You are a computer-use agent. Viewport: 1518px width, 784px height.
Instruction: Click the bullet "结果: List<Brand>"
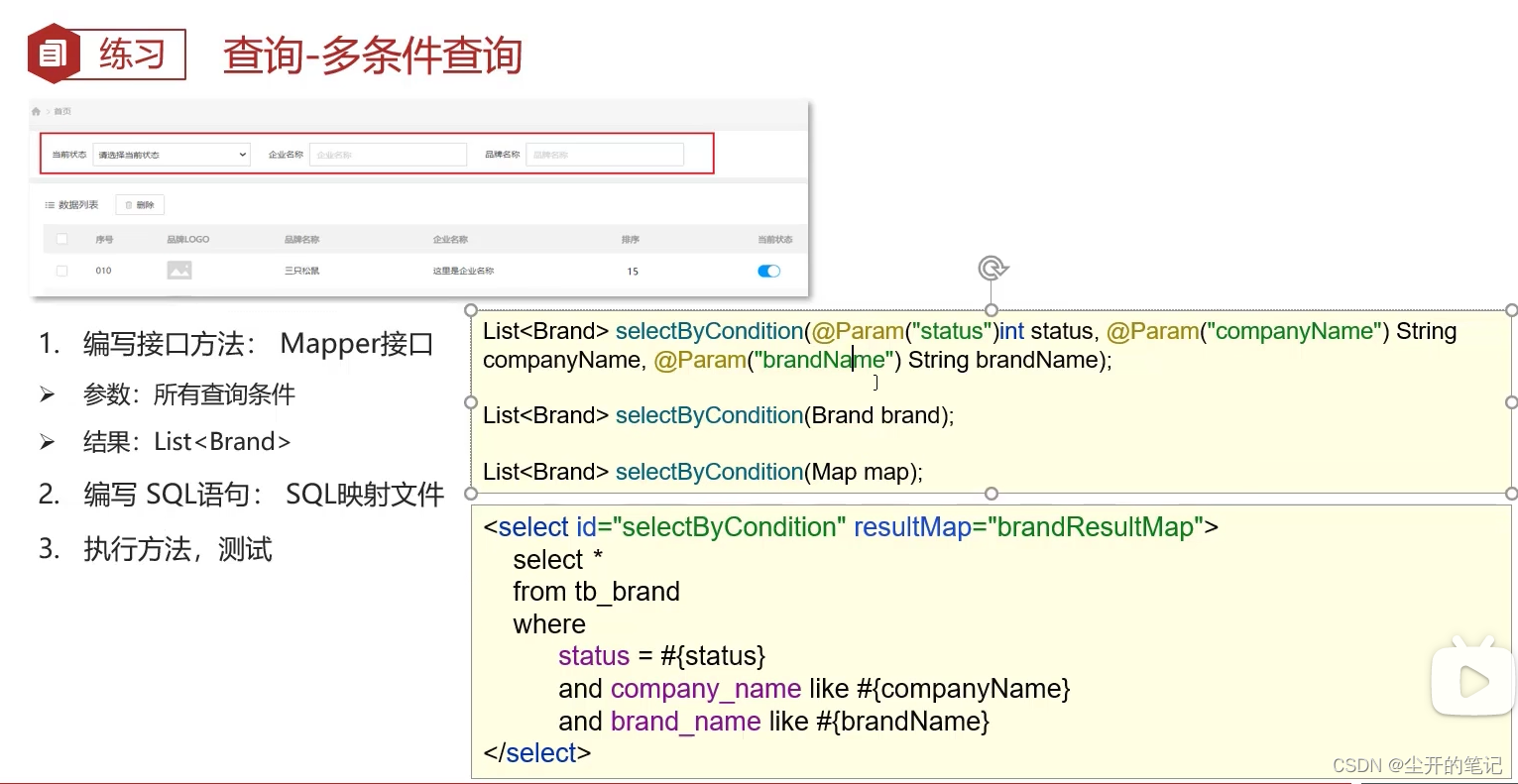166,442
